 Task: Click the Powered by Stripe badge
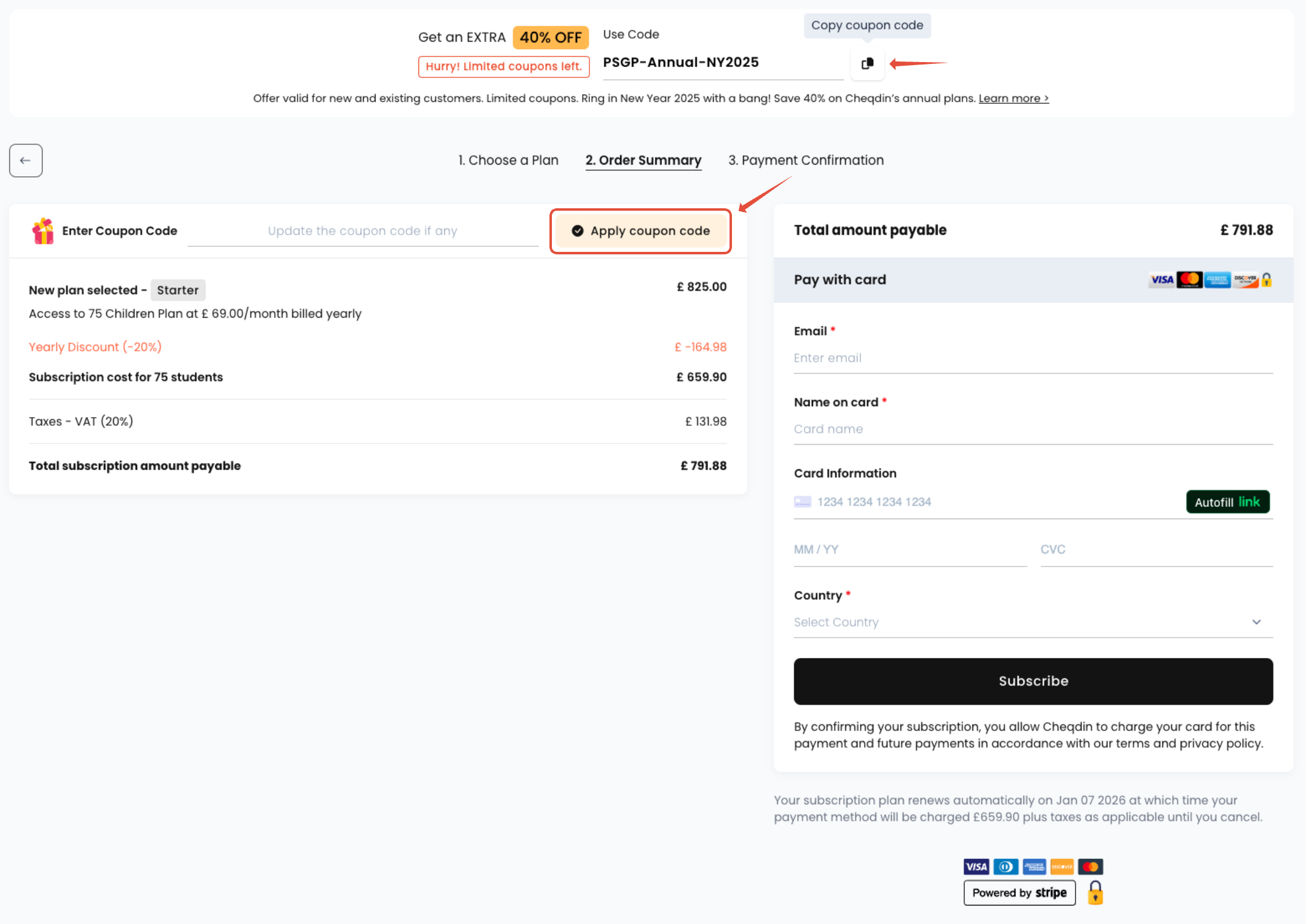[1019, 893]
